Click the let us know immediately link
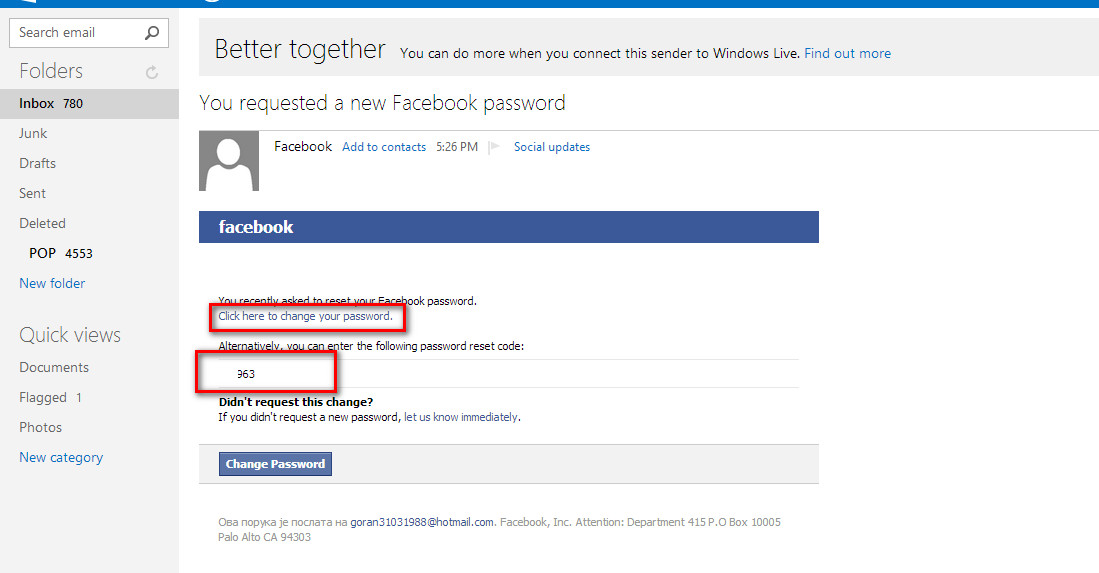This screenshot has height=573, width=1099. (x=461, y=417)
